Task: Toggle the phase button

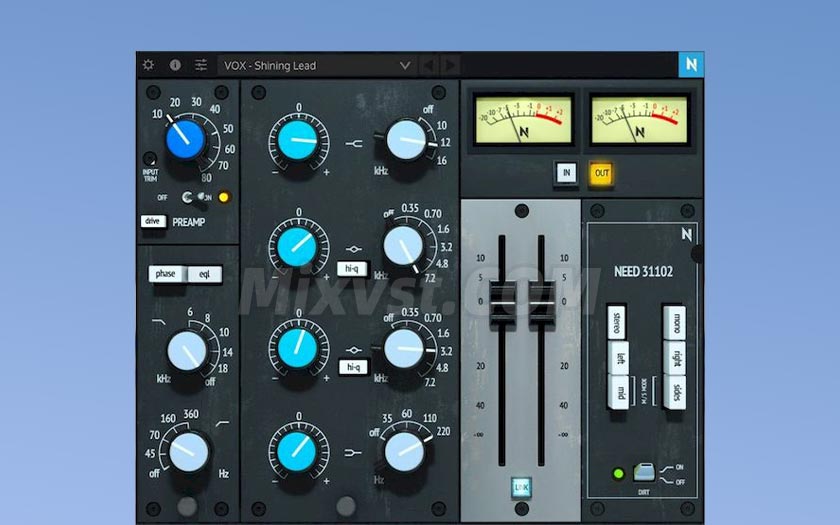Action: pyautogui.click(x=166, y=274)
